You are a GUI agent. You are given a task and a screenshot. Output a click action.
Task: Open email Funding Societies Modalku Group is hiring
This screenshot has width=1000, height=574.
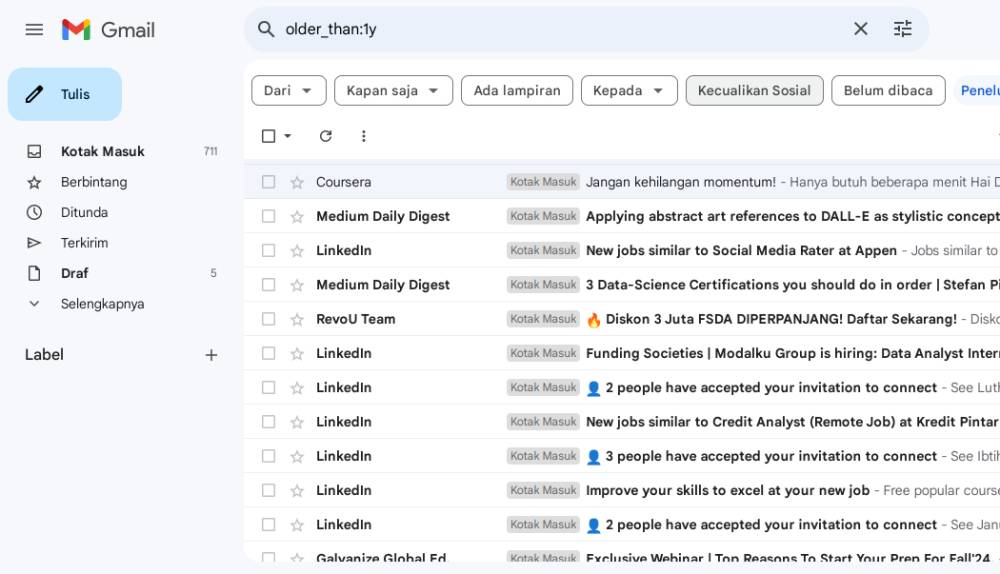(622, 353)
